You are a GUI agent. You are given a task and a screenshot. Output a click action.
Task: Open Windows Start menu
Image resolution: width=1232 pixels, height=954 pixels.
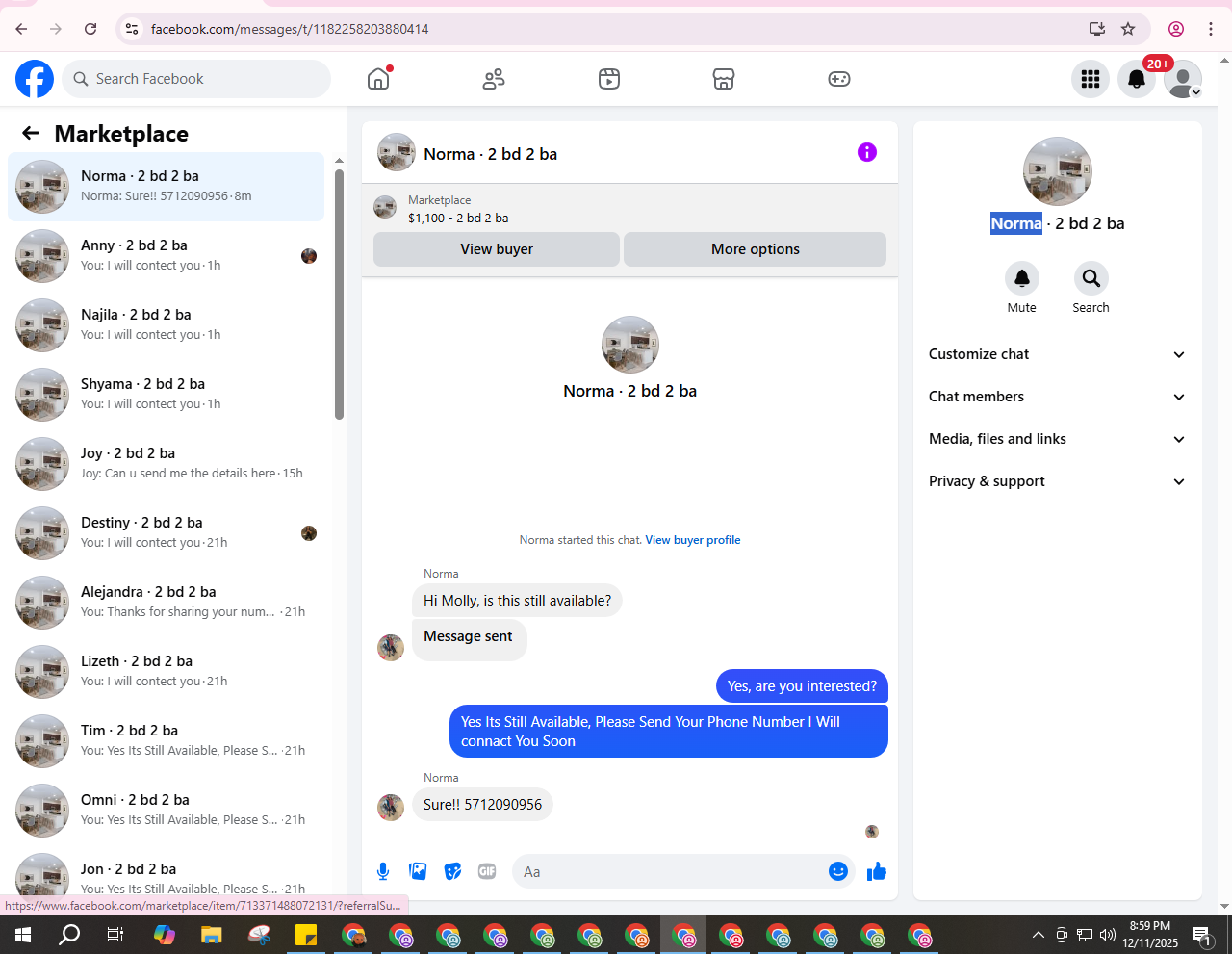tap(23, 935)
